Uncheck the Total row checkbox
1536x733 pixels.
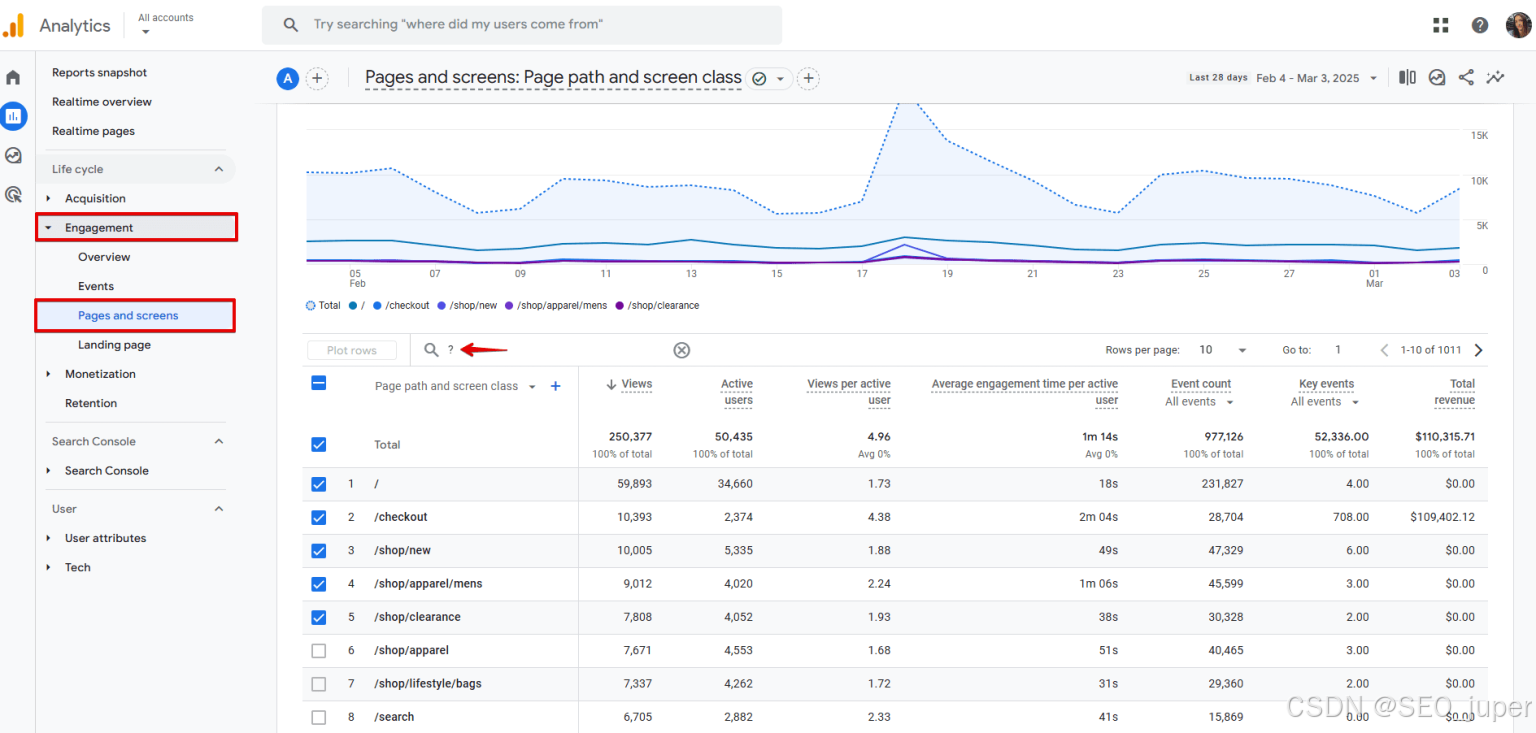(319, 444)
